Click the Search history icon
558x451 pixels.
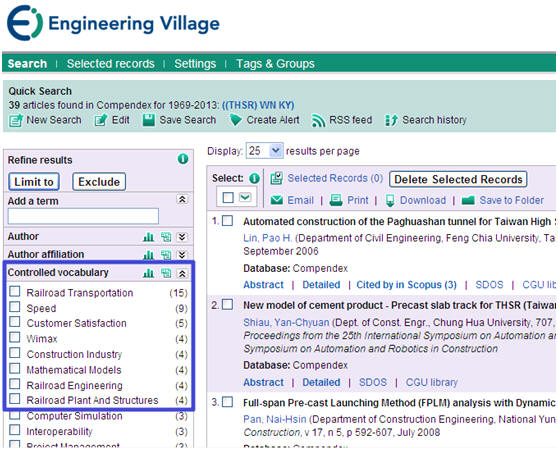point(391,120)
